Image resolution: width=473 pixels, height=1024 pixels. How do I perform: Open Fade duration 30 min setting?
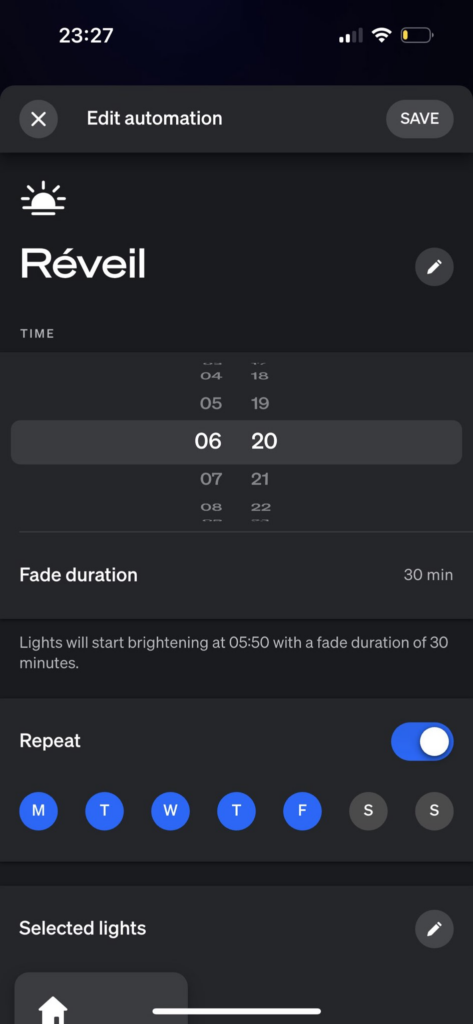(x=236, y=575)
